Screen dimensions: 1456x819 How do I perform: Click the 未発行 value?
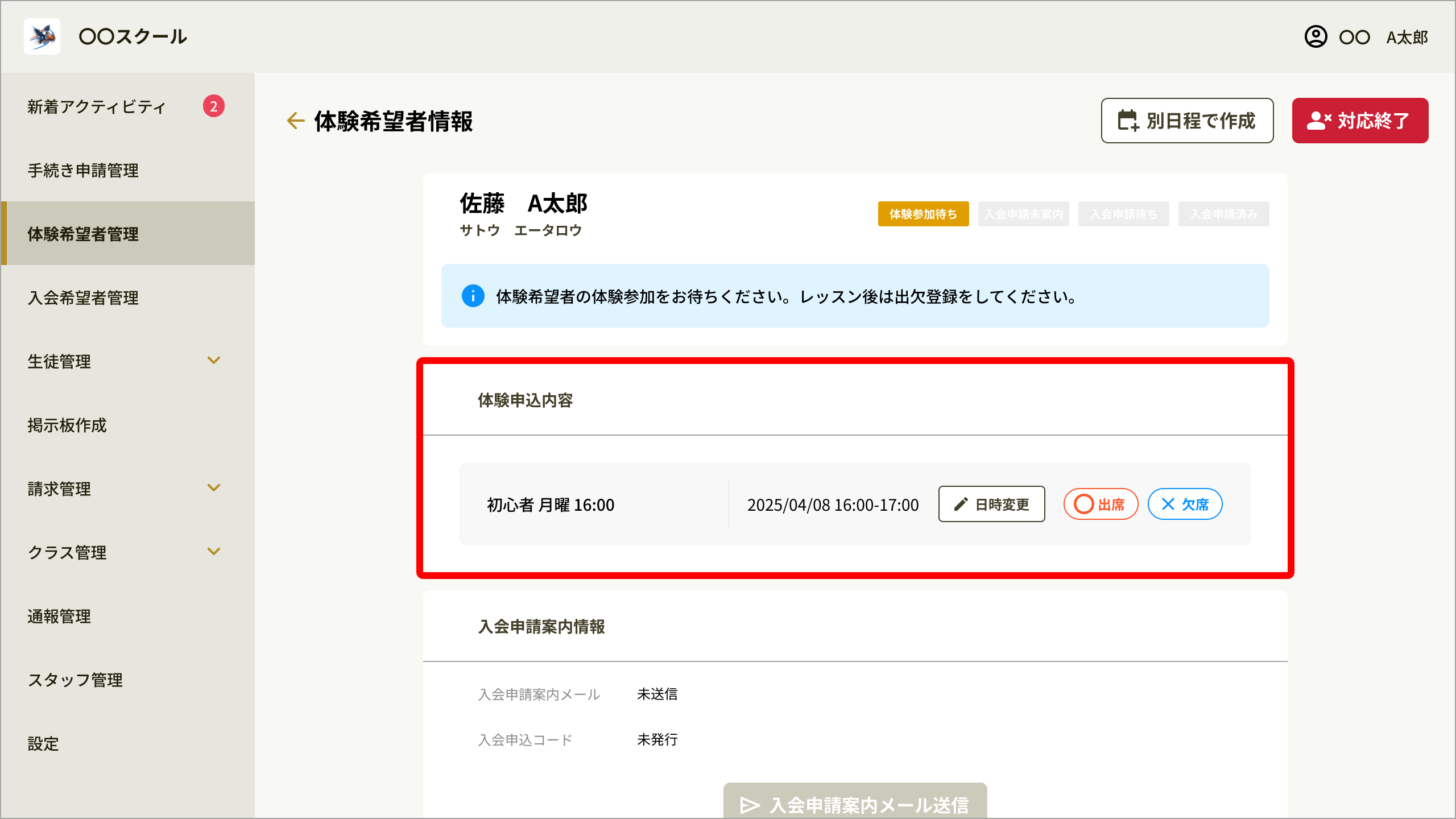657,739
